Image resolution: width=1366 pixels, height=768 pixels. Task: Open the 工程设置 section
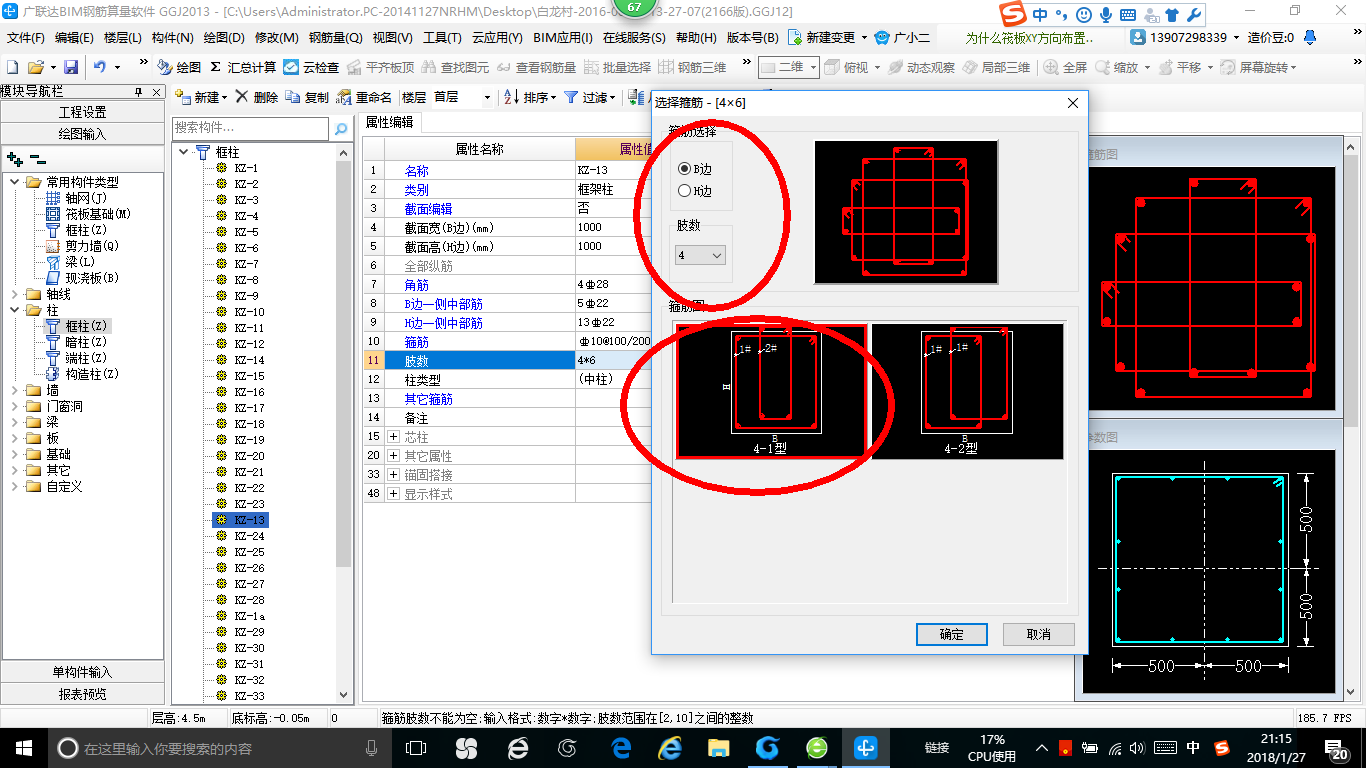pos(83,112)
